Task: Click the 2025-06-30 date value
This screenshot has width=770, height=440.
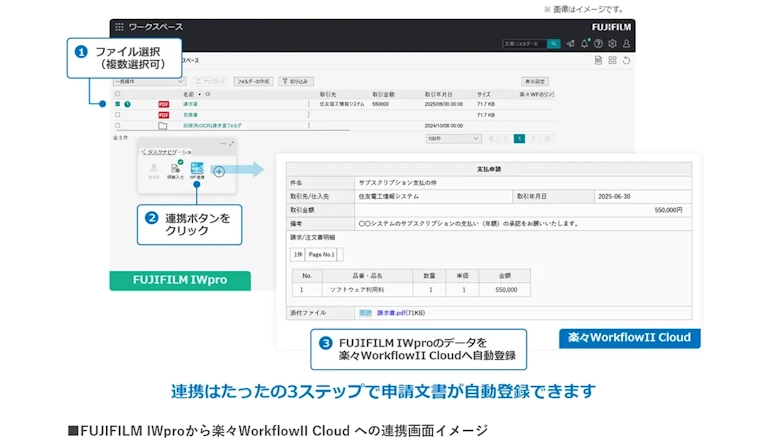Action: (x=614, y=196)
